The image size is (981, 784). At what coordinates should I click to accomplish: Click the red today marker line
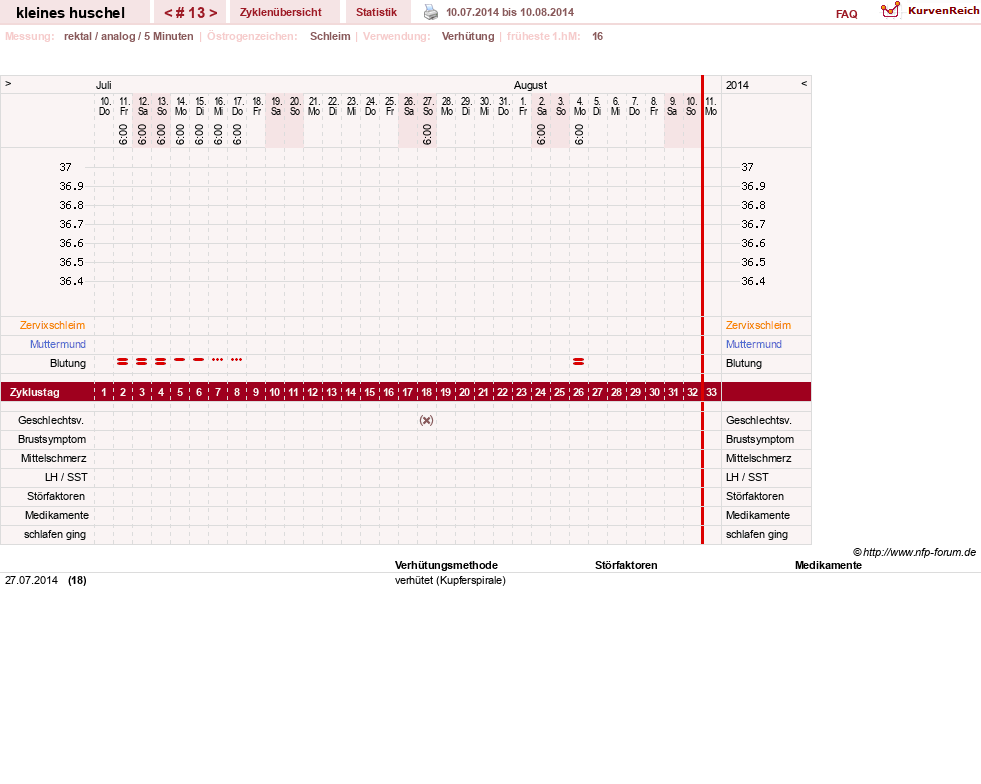click(703, 310)
